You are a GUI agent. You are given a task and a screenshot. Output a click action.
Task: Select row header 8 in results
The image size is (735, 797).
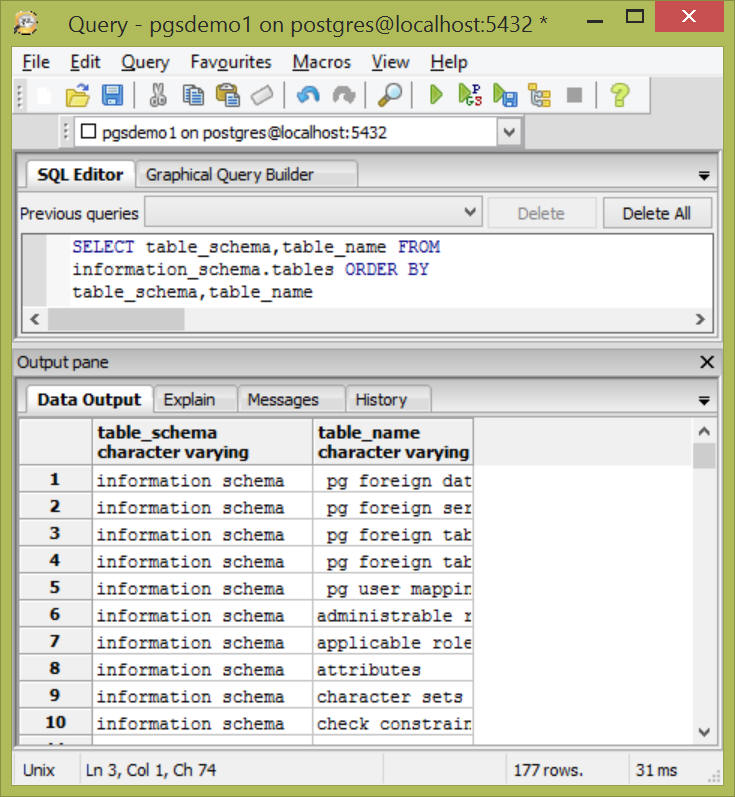click(55, 668)
